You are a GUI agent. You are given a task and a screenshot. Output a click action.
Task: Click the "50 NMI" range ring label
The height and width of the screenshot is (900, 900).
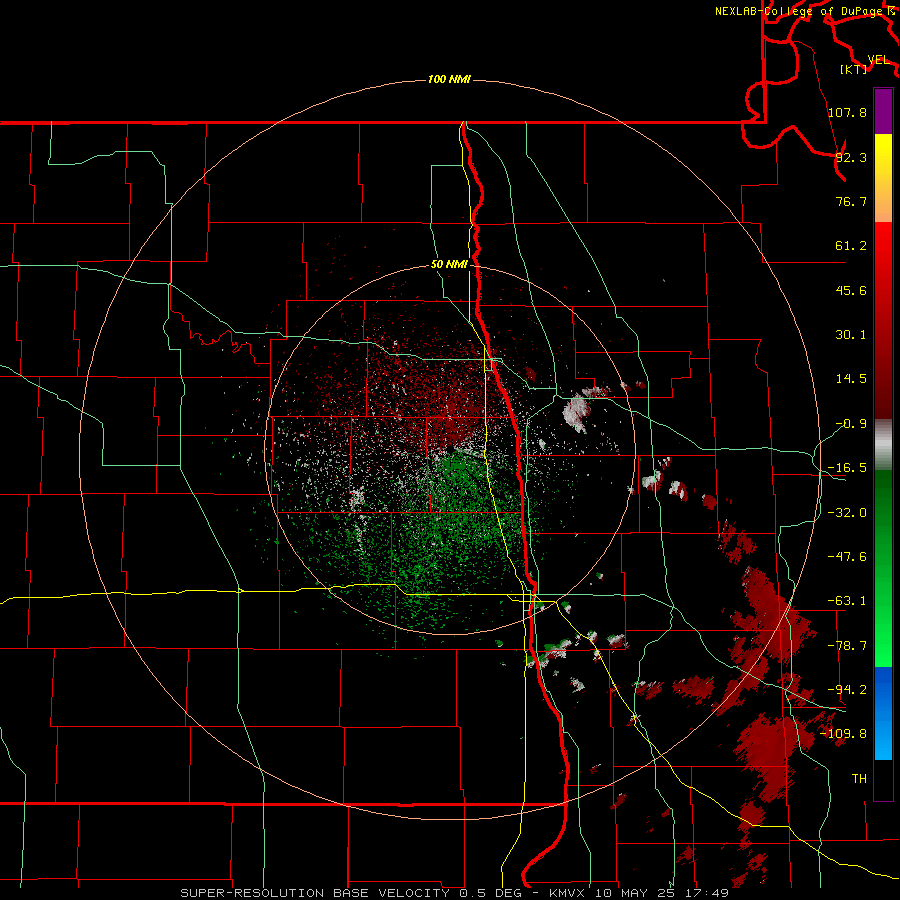[449, 264]
